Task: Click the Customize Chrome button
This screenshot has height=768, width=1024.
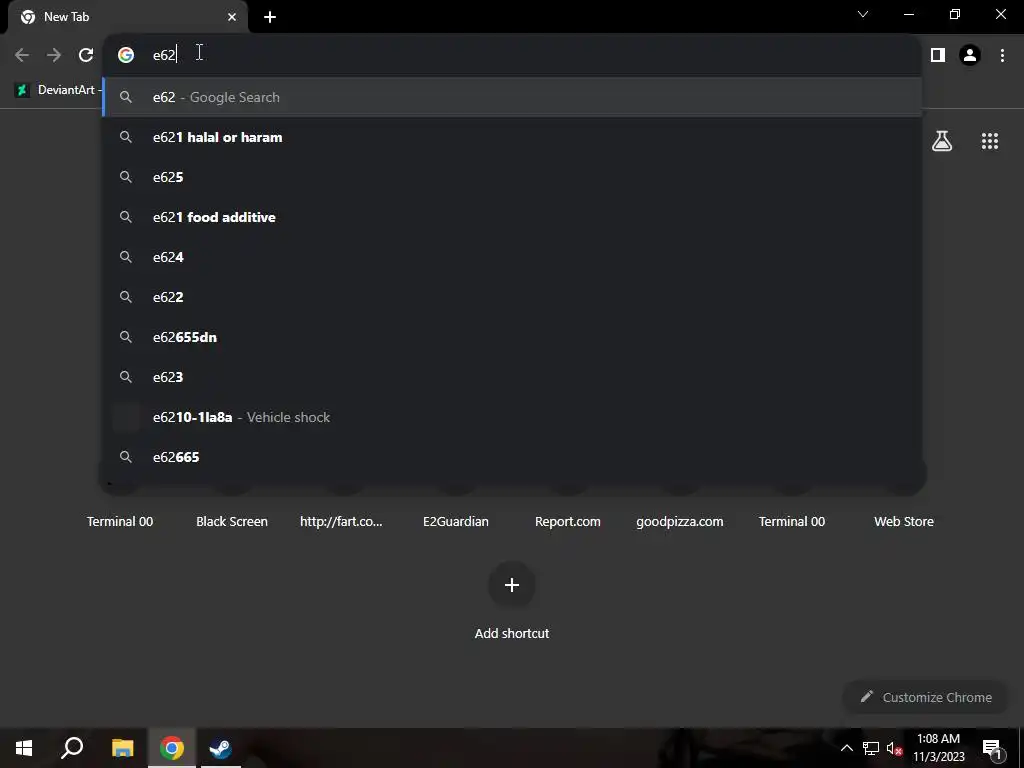Action: click(x=926, y=697)
